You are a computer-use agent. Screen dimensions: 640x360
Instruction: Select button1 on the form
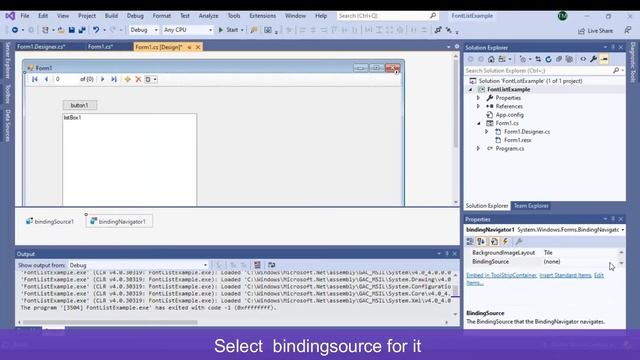80,105
